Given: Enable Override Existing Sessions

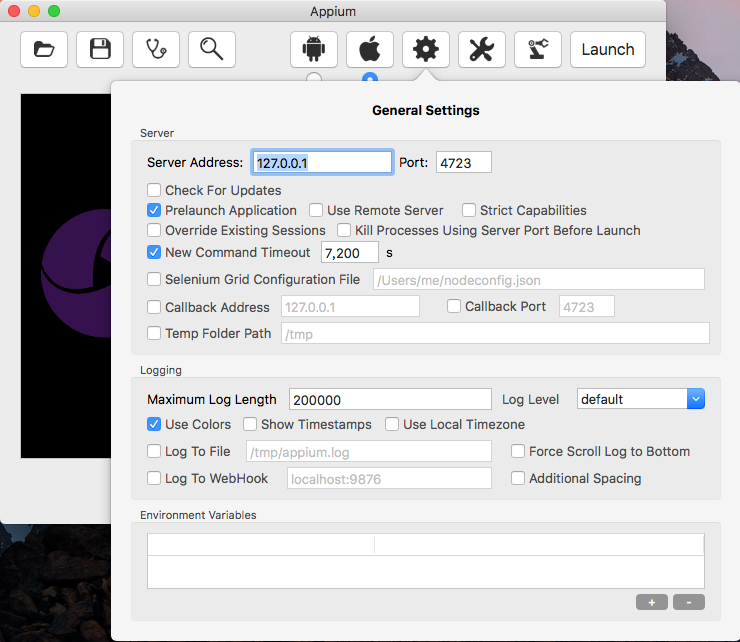Looking at the screenshot, I should [154, 230].
